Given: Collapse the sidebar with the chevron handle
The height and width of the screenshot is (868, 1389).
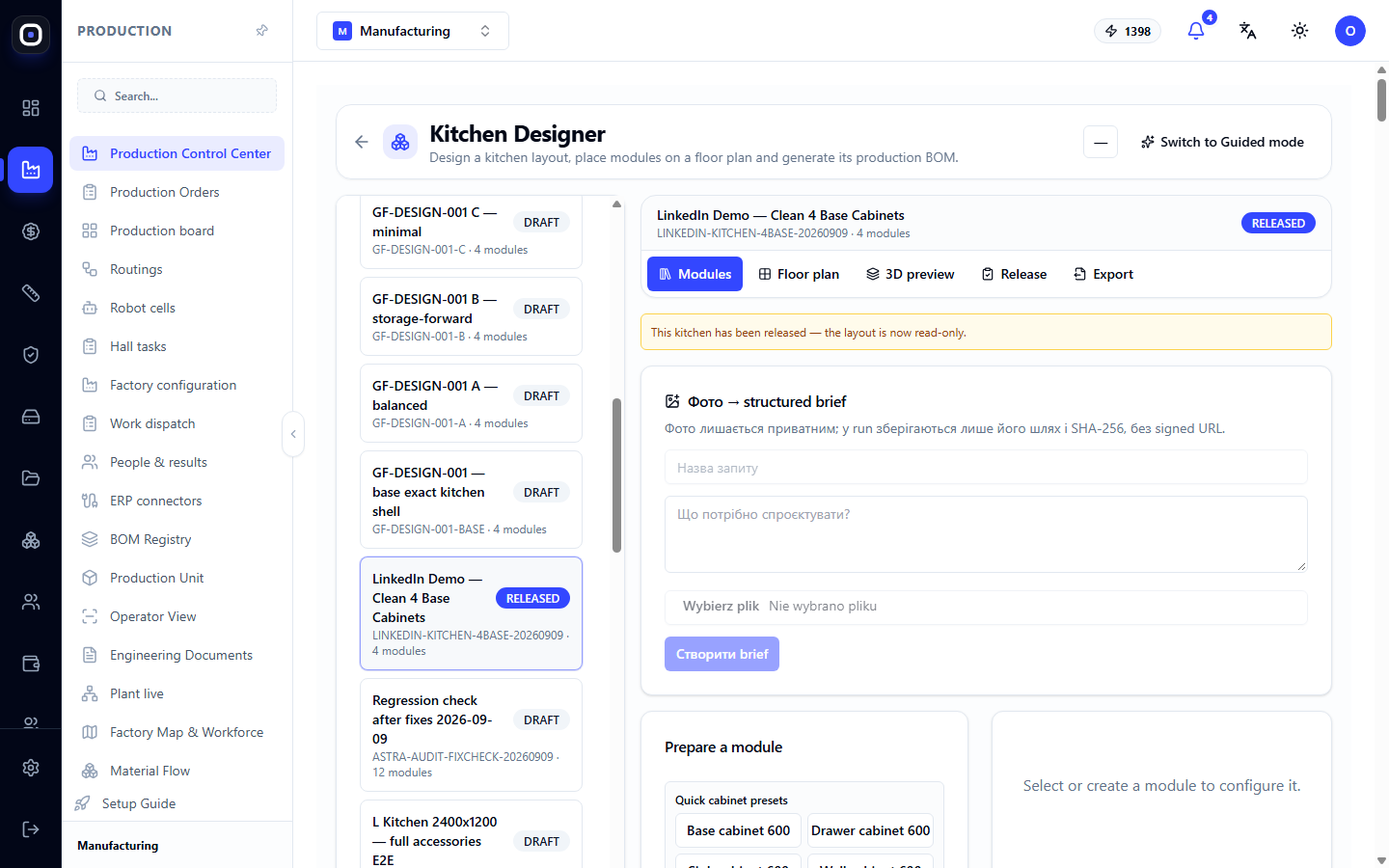Looking at the screenshot, I should [293, 434].
